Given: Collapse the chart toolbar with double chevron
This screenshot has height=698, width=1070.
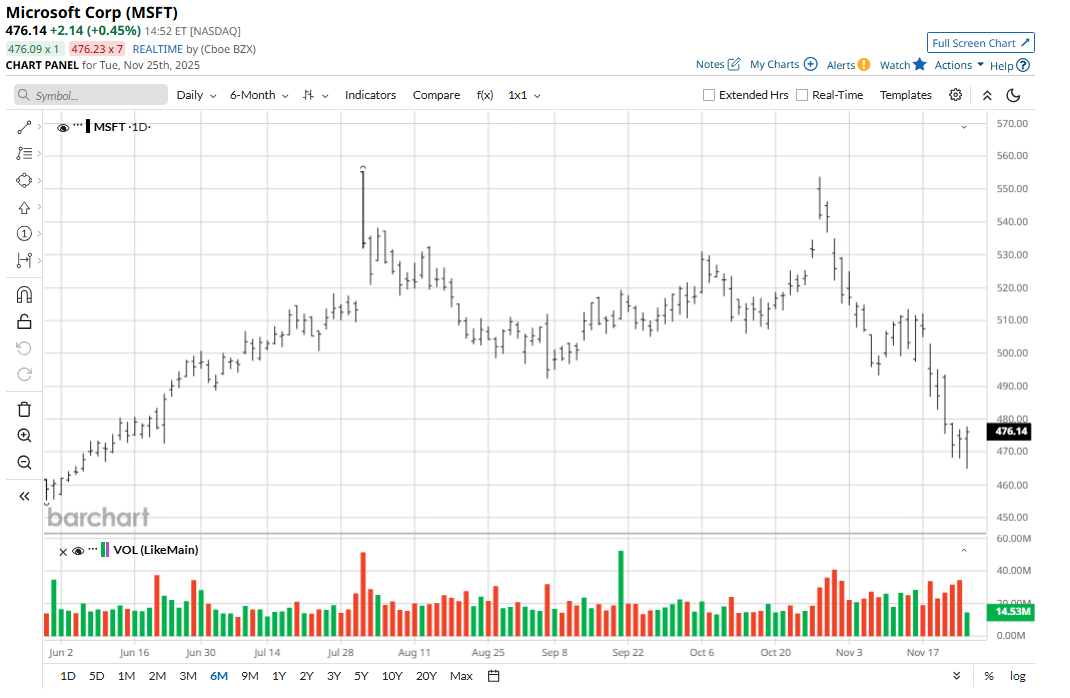Looking at the screenshot, I should [987, 96].
